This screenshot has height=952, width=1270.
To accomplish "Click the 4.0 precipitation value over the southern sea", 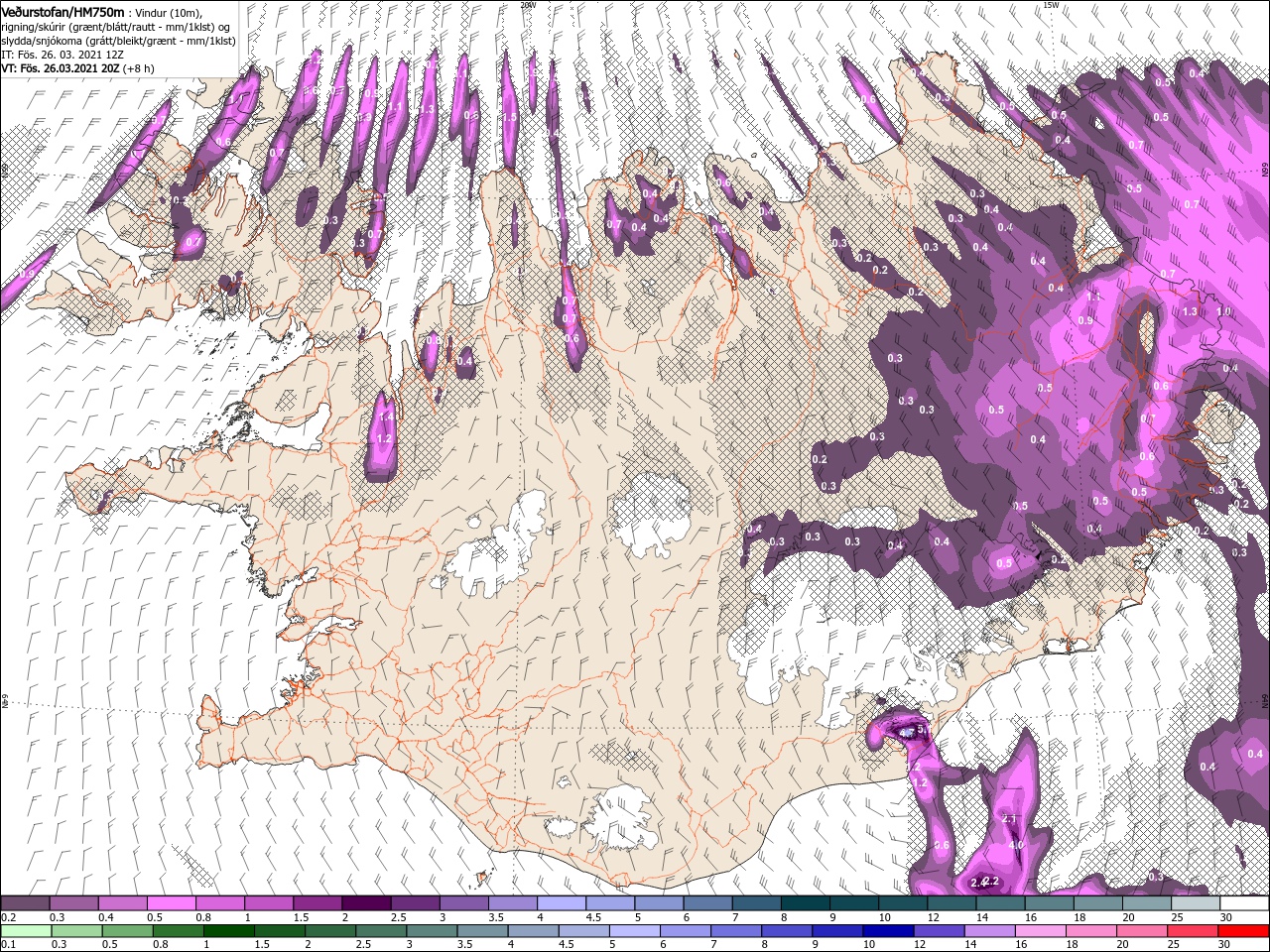I will [1016, 845].
